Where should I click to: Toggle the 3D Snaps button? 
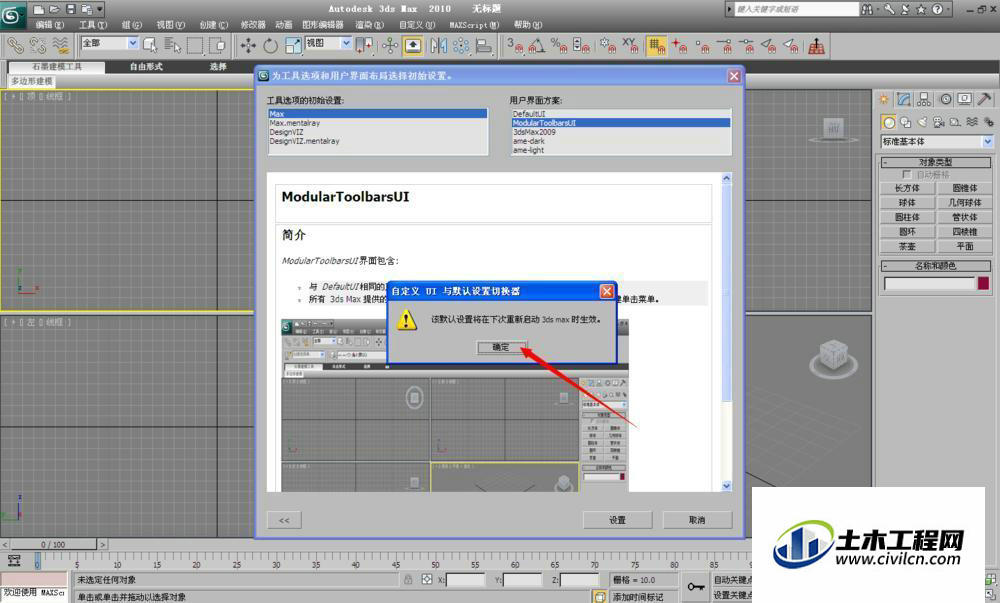tap(515, 45)
